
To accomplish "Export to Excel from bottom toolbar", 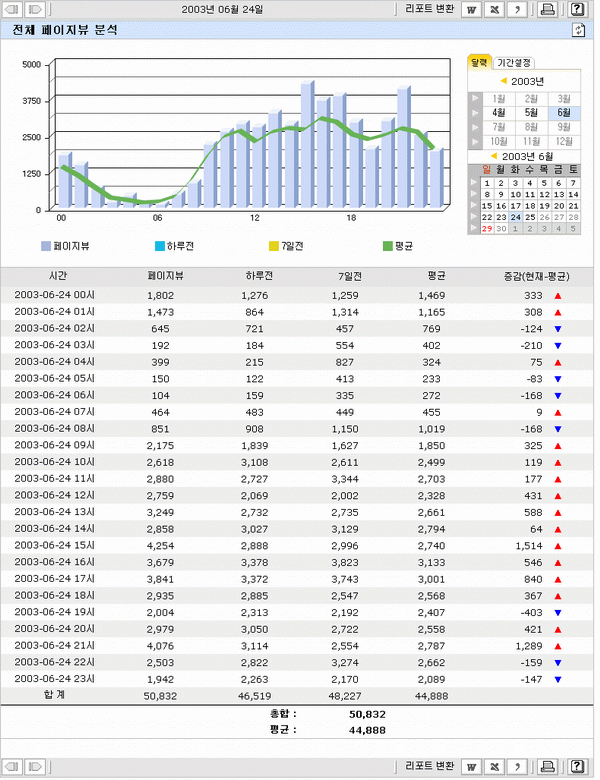I will [494, 766].
